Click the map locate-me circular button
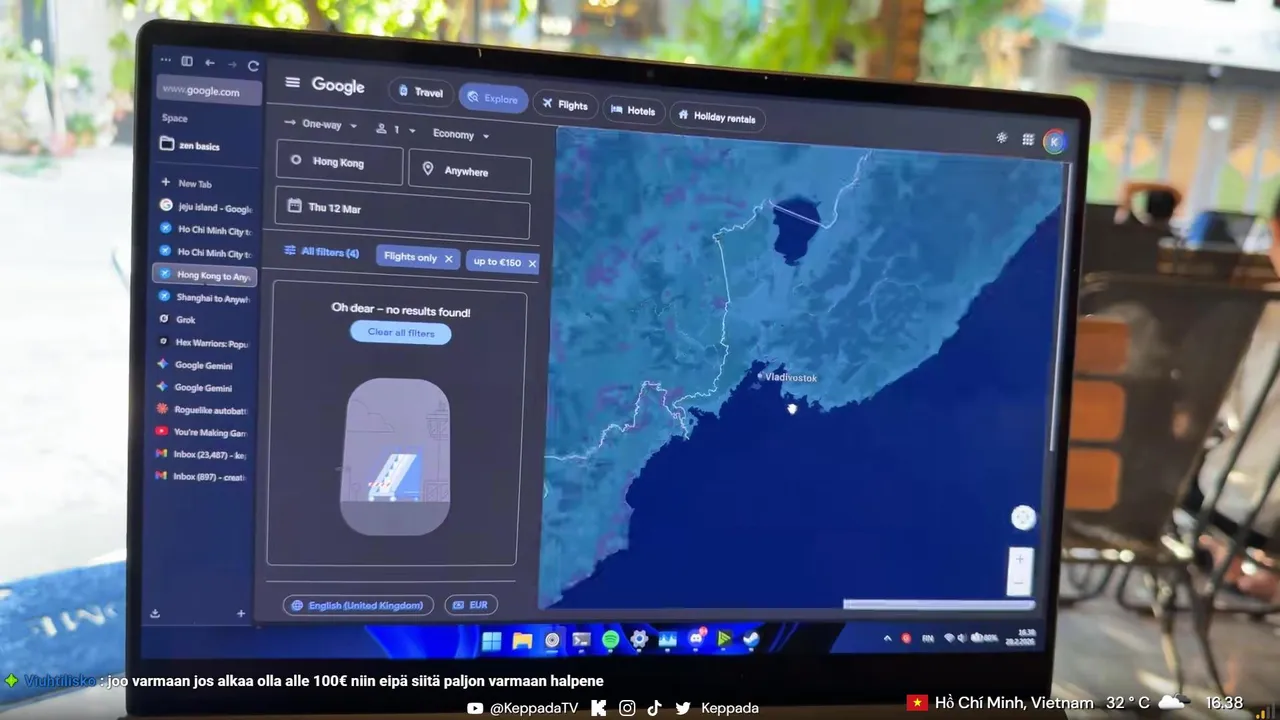The width and height of the screenshot is (1280, 720). [x=1022, y=517]
